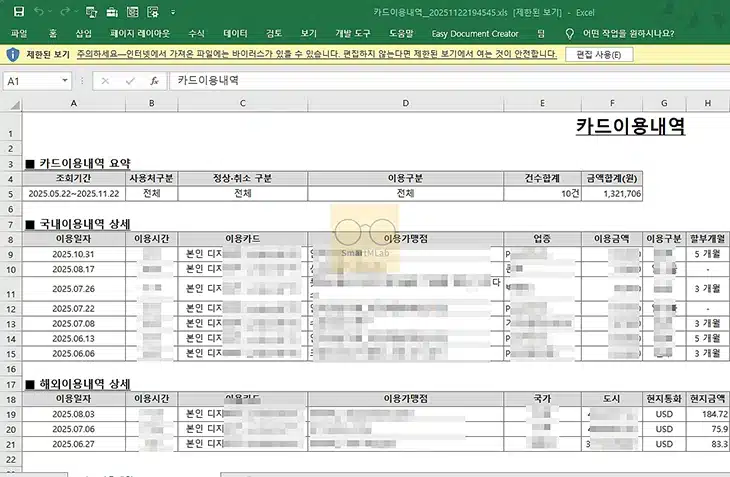Click the 편집 사용(E) button

tap(599, 54)
